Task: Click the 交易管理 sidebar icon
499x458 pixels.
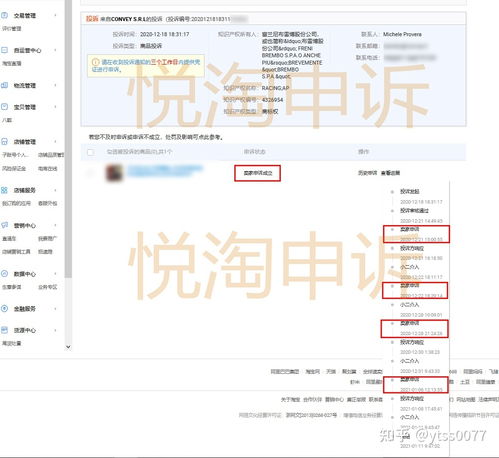Action: (x=4, y=15)
